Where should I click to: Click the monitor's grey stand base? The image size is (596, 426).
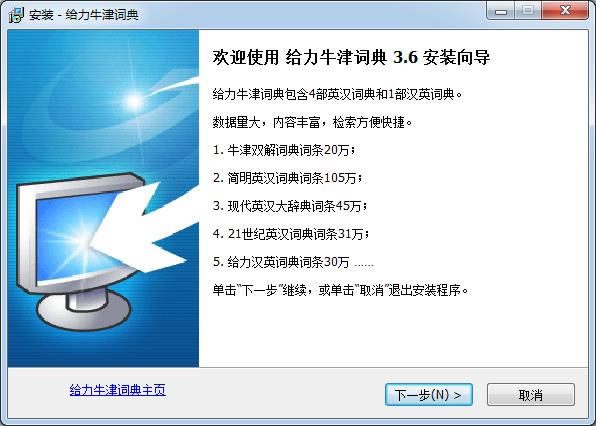[84, 312]
